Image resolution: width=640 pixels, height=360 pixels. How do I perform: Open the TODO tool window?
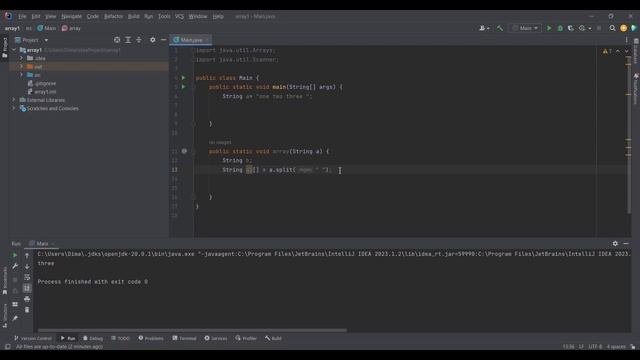pos(120,338)
